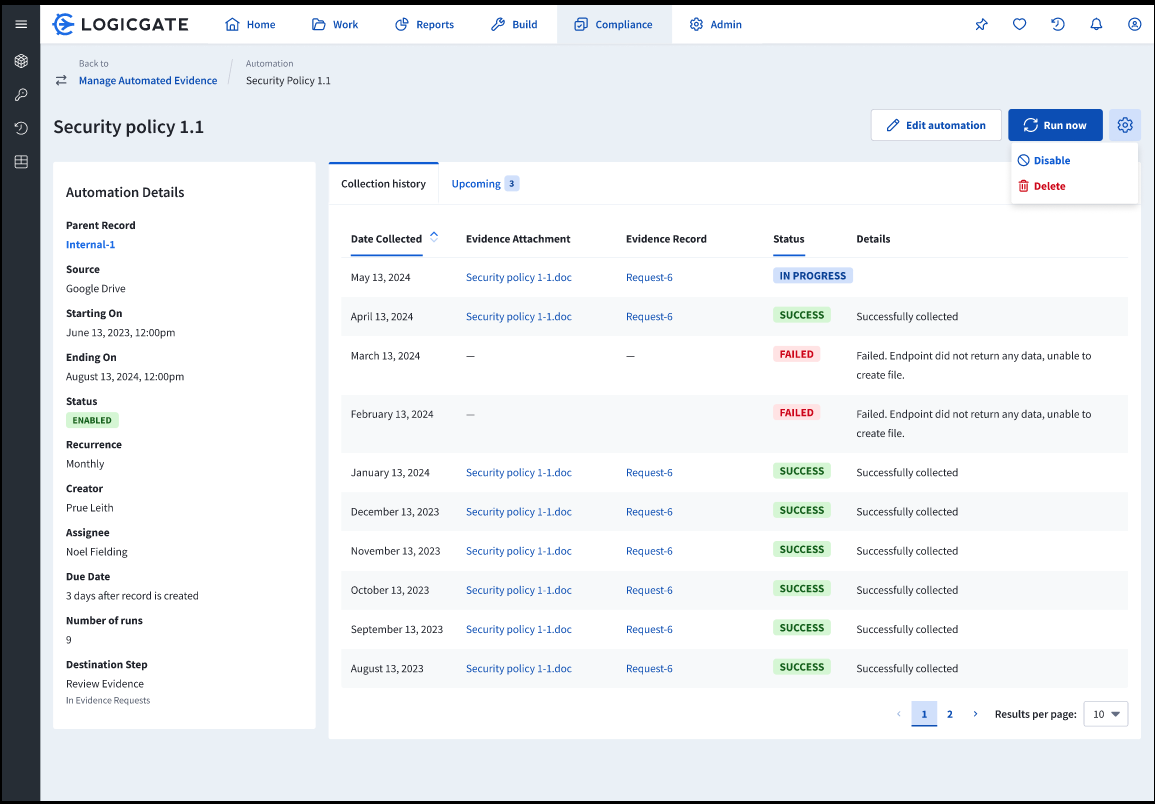Open the history clock icon in left sidebar
The width and height of the screenshot is (1155, 804).
click(x=21, y=128)
